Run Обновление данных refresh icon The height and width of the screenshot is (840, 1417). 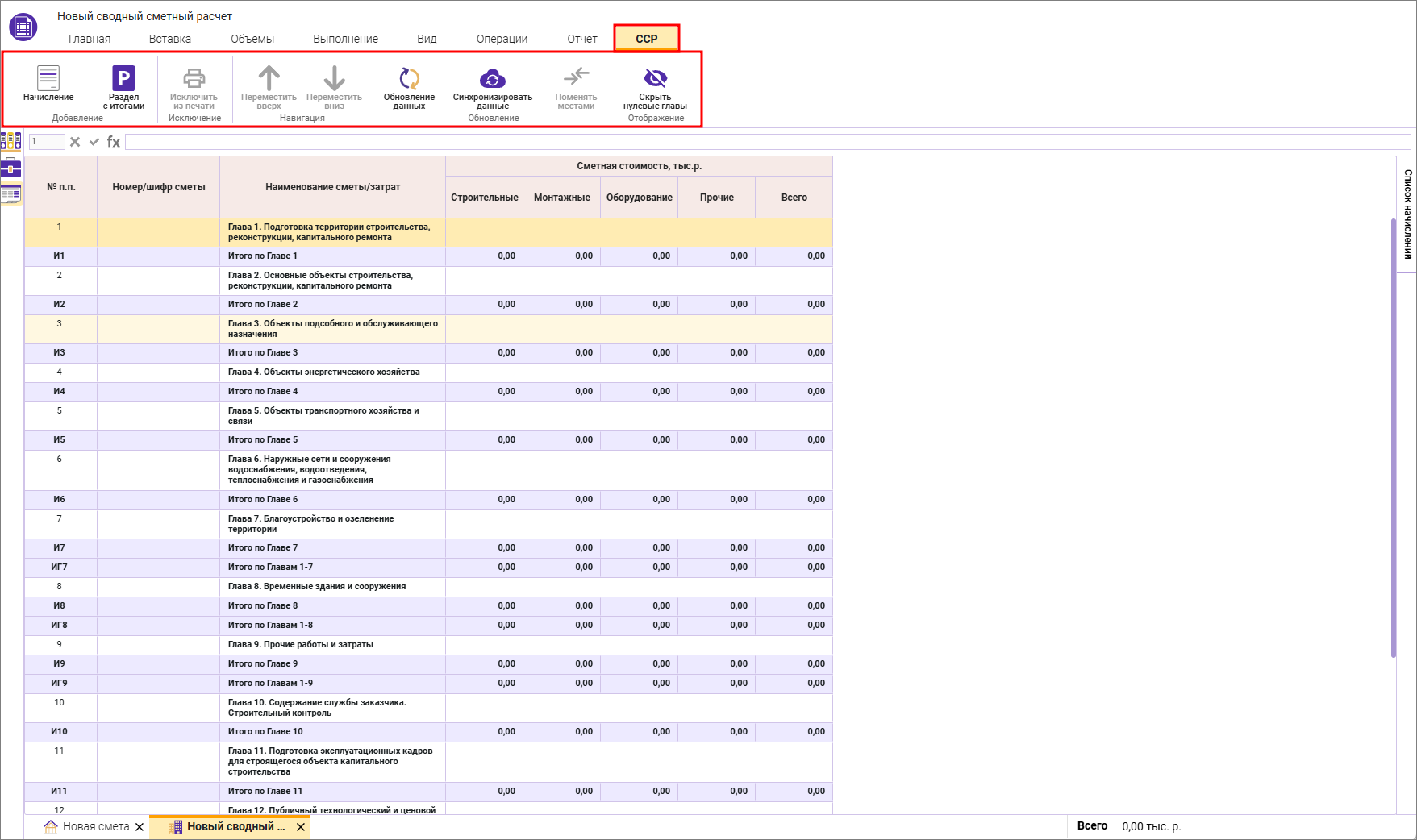(409, 79)
